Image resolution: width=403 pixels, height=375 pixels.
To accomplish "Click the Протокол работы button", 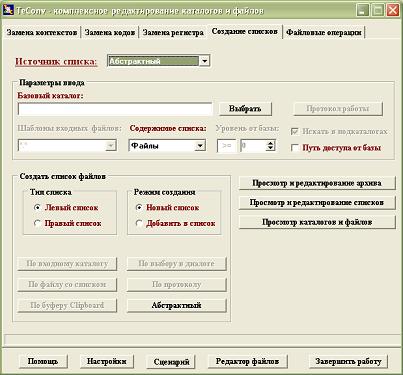I will (x=338, y=109).
